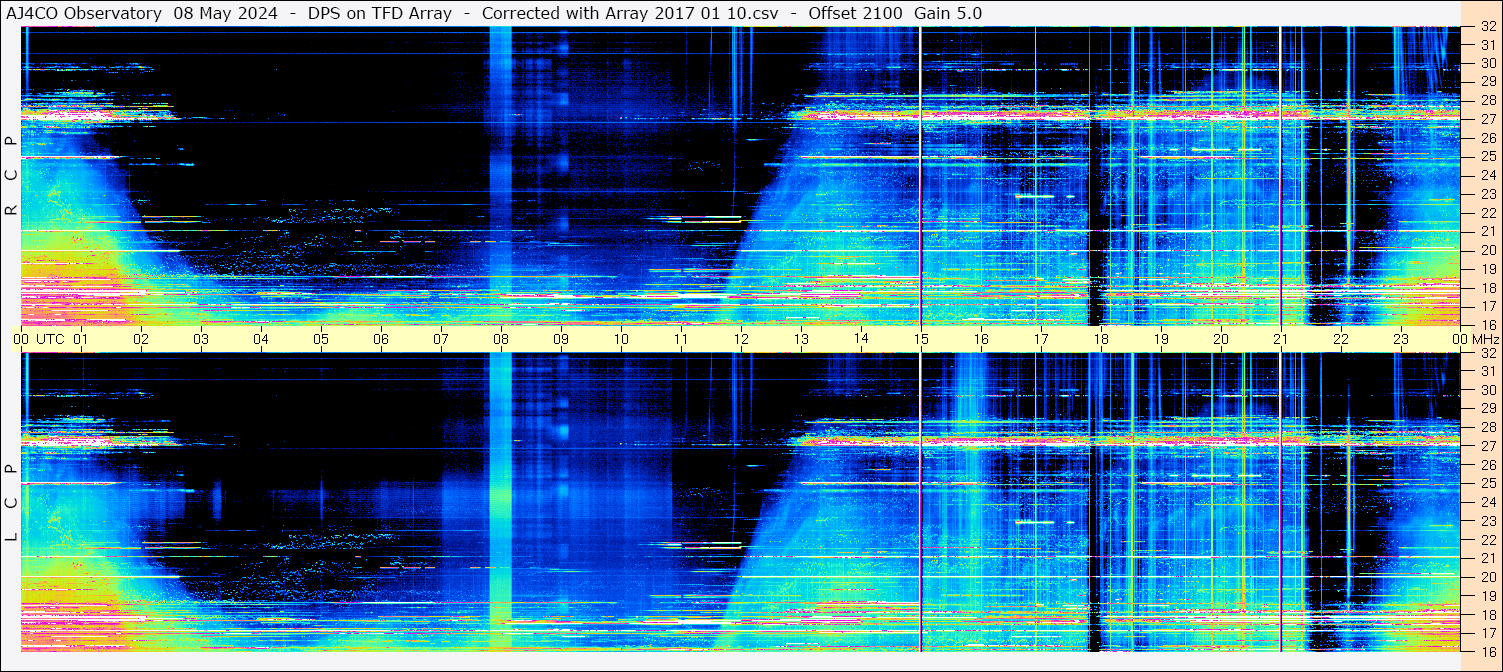The image size is (1503, 672).
Task: Click the 15 hour tick on UTC axis
Action: point(921,339)
